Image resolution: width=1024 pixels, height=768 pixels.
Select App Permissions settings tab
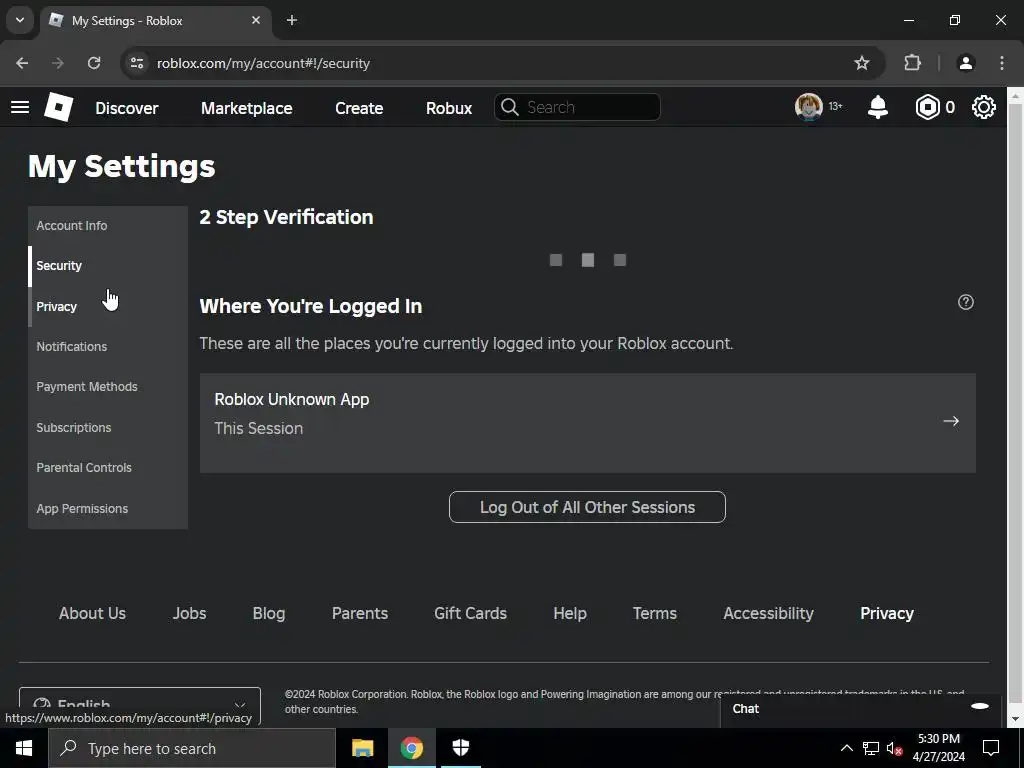pos(108,509)
